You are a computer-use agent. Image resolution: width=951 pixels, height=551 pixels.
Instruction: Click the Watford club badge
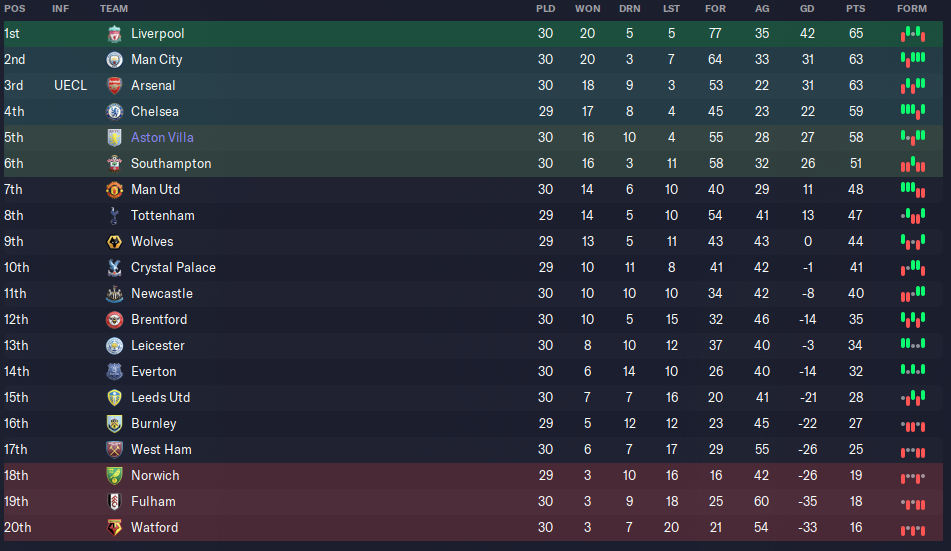114,528
